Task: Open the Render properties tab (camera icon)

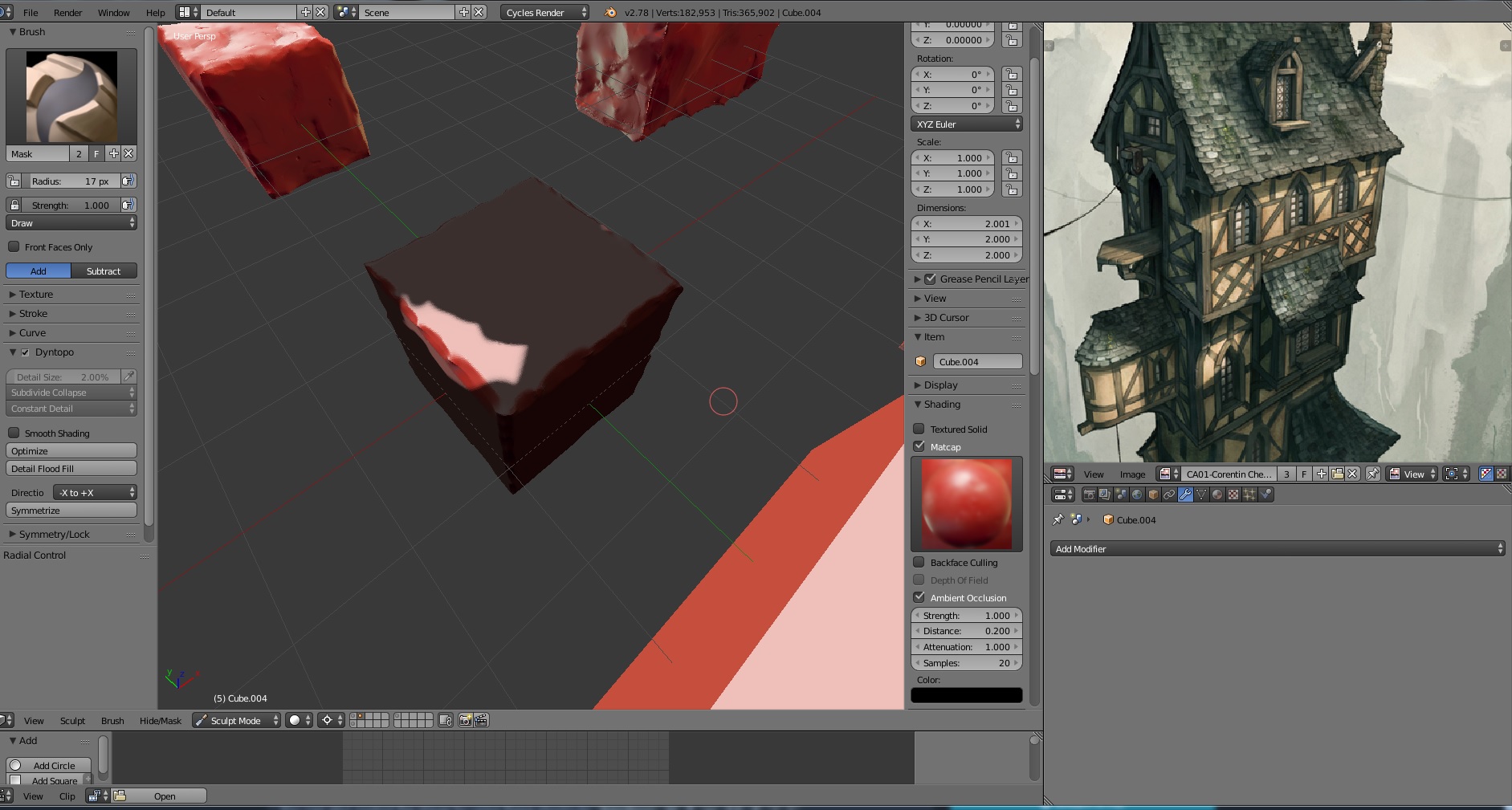Action: [1089, 495]
